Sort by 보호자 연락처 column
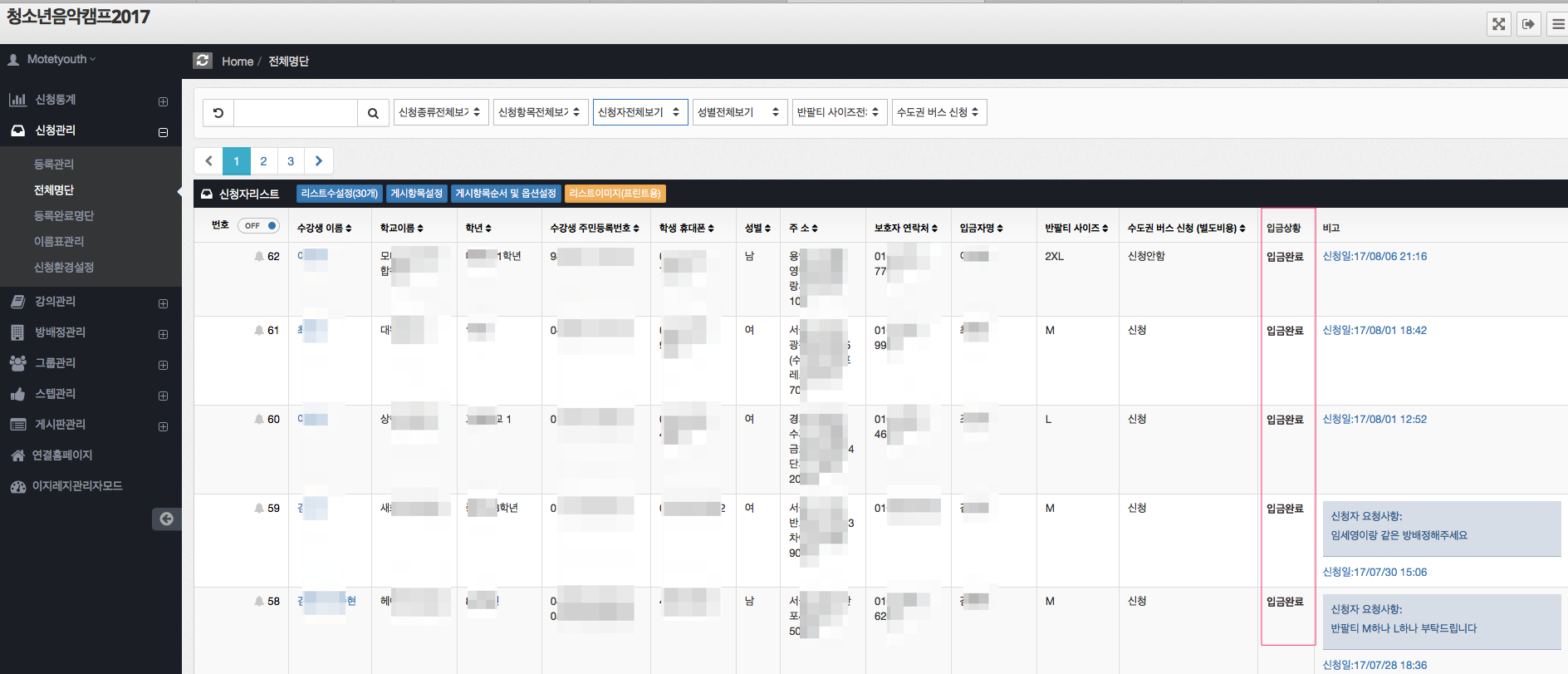1568x674 pixels. point(906,228)
